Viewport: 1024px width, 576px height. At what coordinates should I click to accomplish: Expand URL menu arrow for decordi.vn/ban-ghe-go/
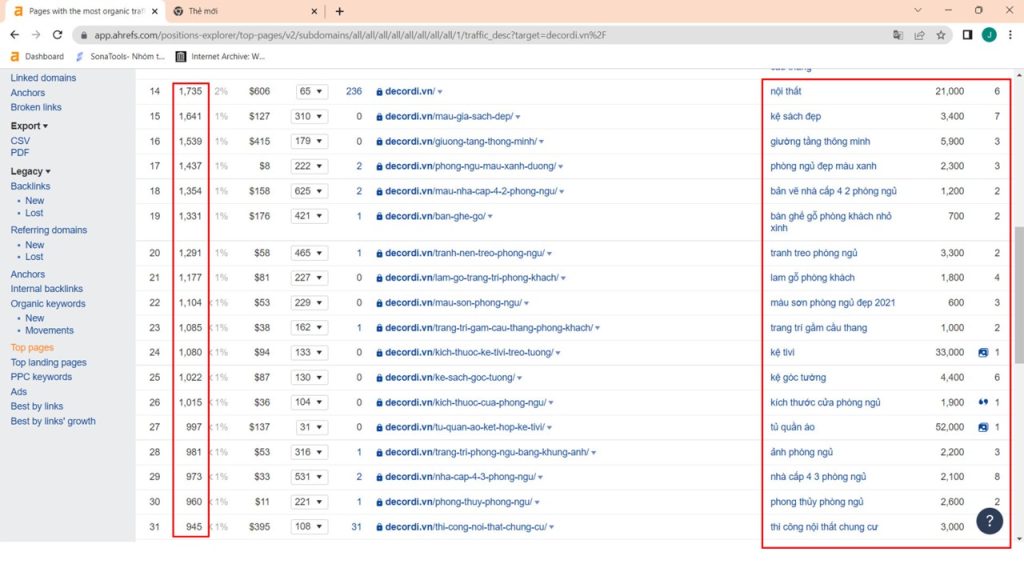pyautogui.click(x=490, y=217)
